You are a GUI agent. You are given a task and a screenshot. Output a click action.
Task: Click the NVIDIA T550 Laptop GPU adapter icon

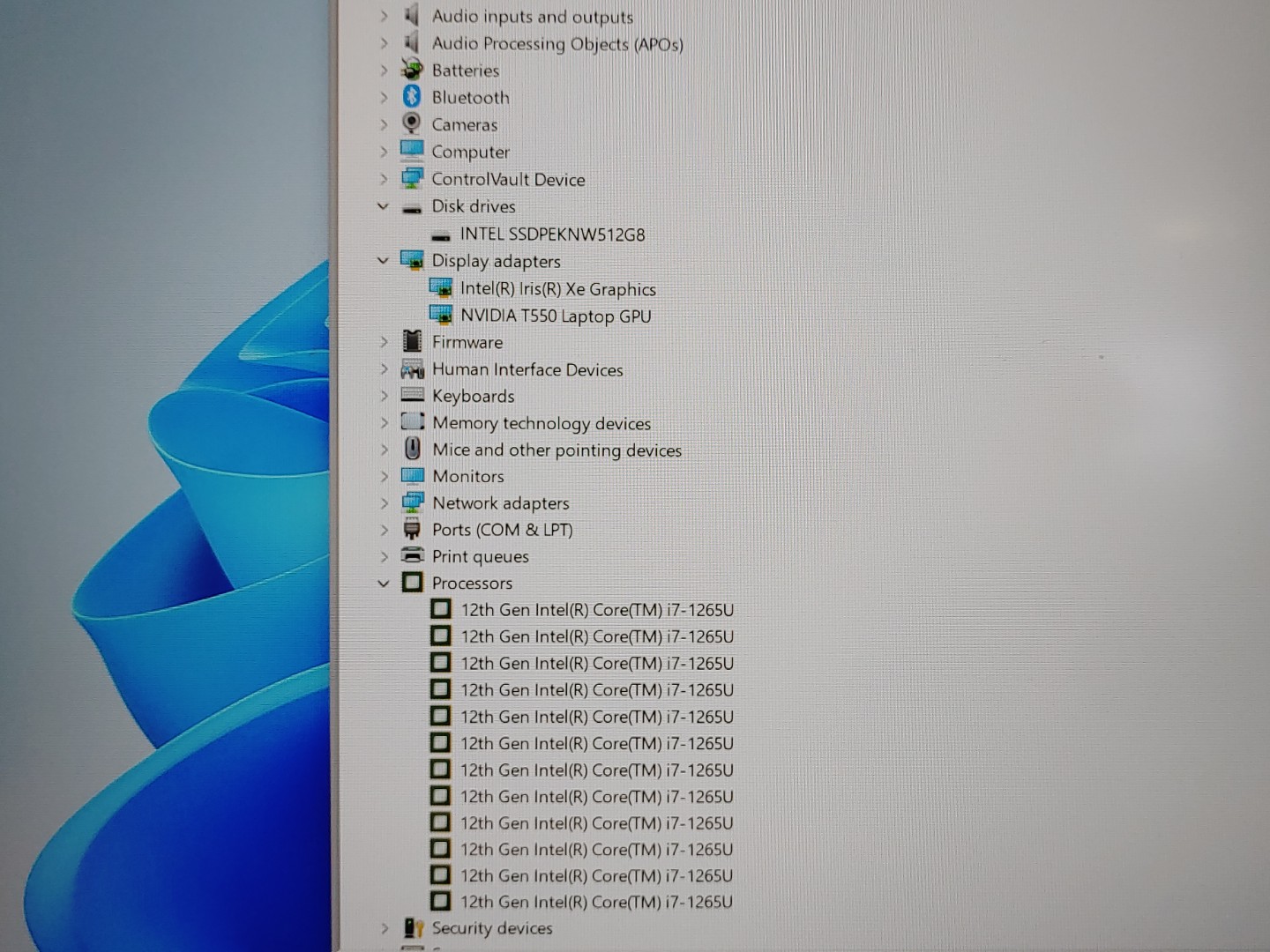pyautogui.click(x=441, y=315)
